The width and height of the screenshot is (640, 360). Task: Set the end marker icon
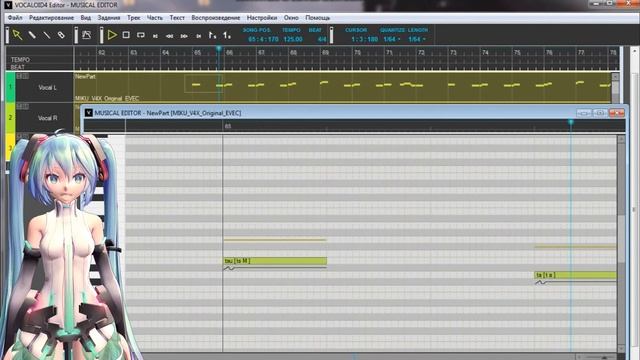(x=227, y=36)
